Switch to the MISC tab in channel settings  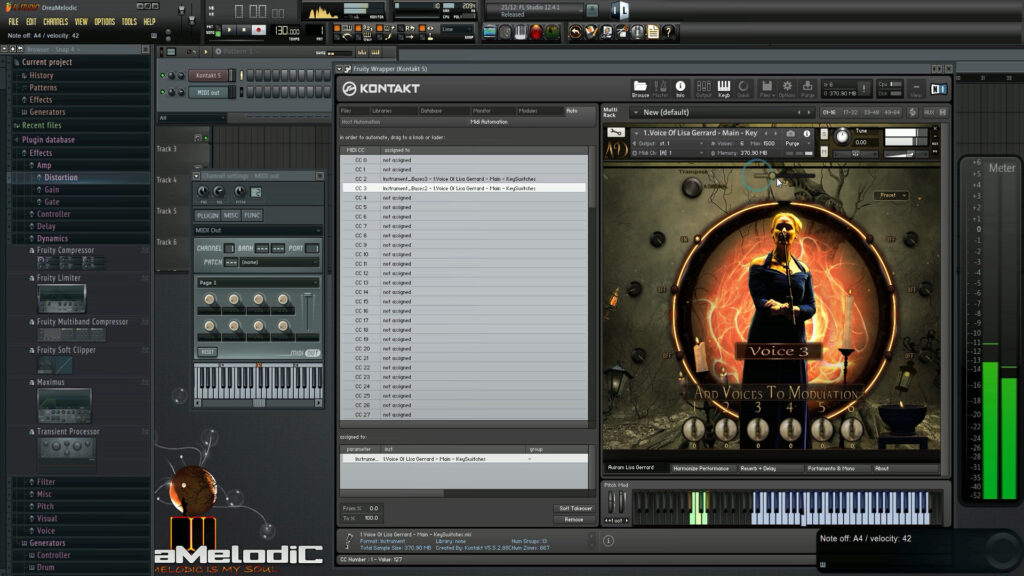(x=231, y=215)
